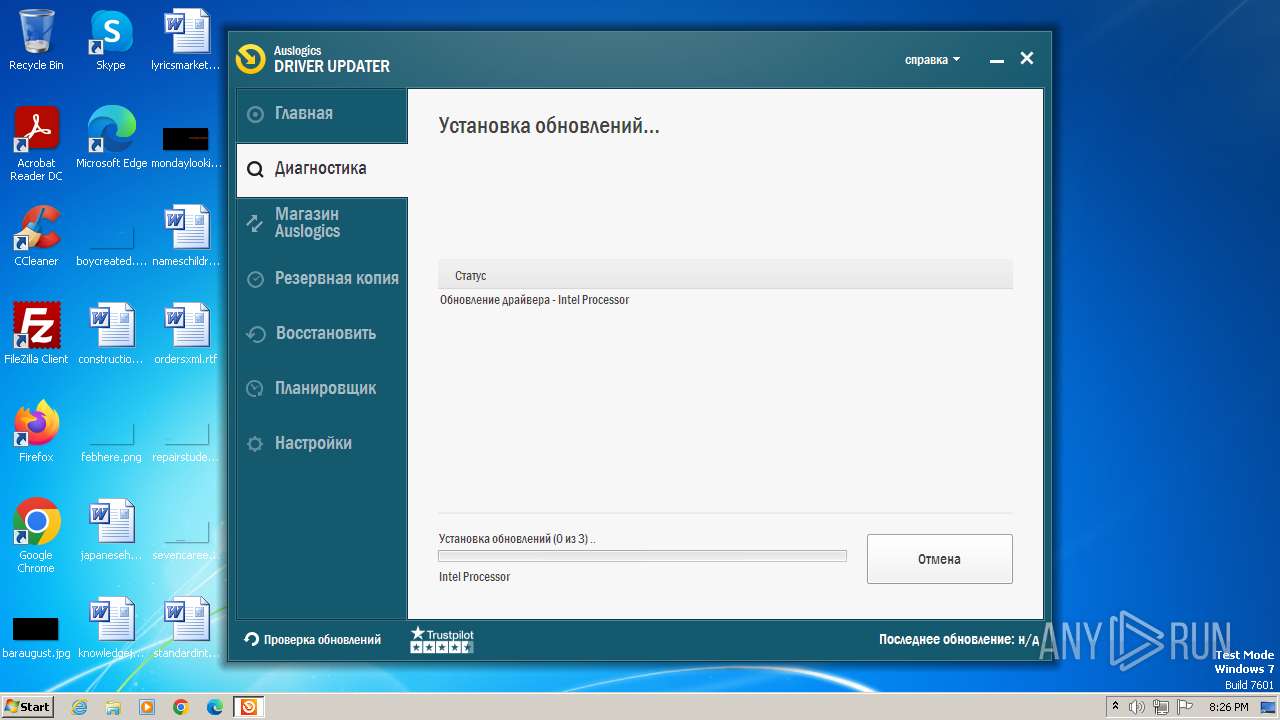Click the update installation progress bar
The height and width of the screenshot is (720, 1280).
click(642, 556)
